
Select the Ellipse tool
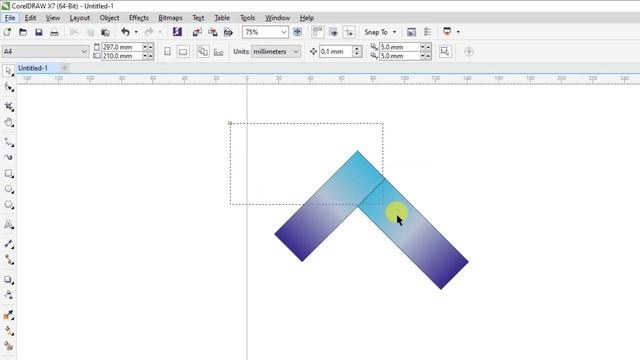pyautogui.click(x=9, y=189)
